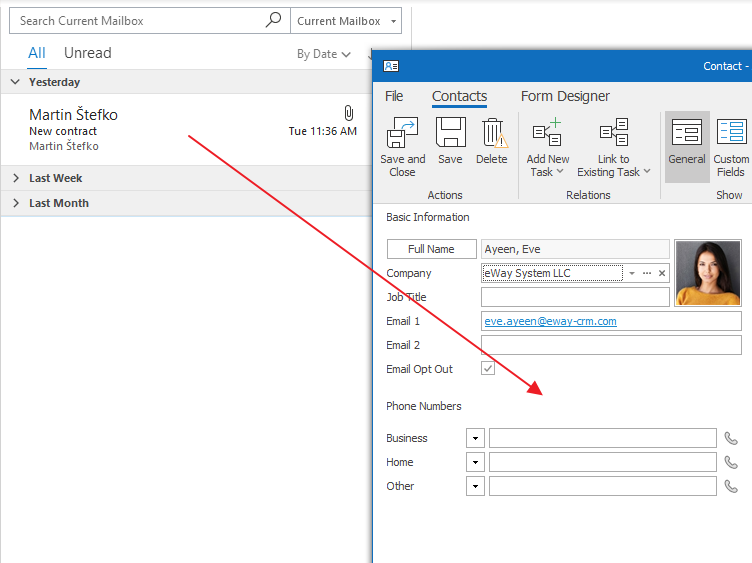Clear the Company field with X
Viewport: 752px width, 563px height.
[661, 273]
